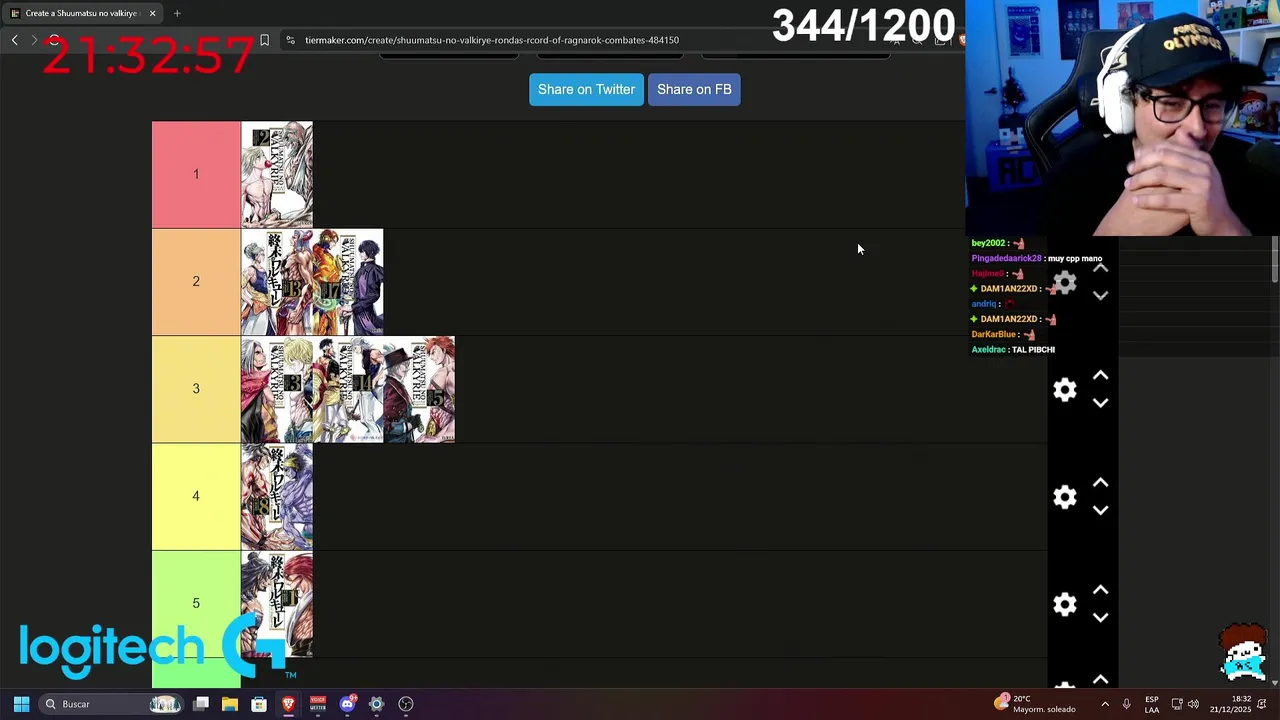
Task: Select the last manga cover in tier 3
Action: [420, 389]
